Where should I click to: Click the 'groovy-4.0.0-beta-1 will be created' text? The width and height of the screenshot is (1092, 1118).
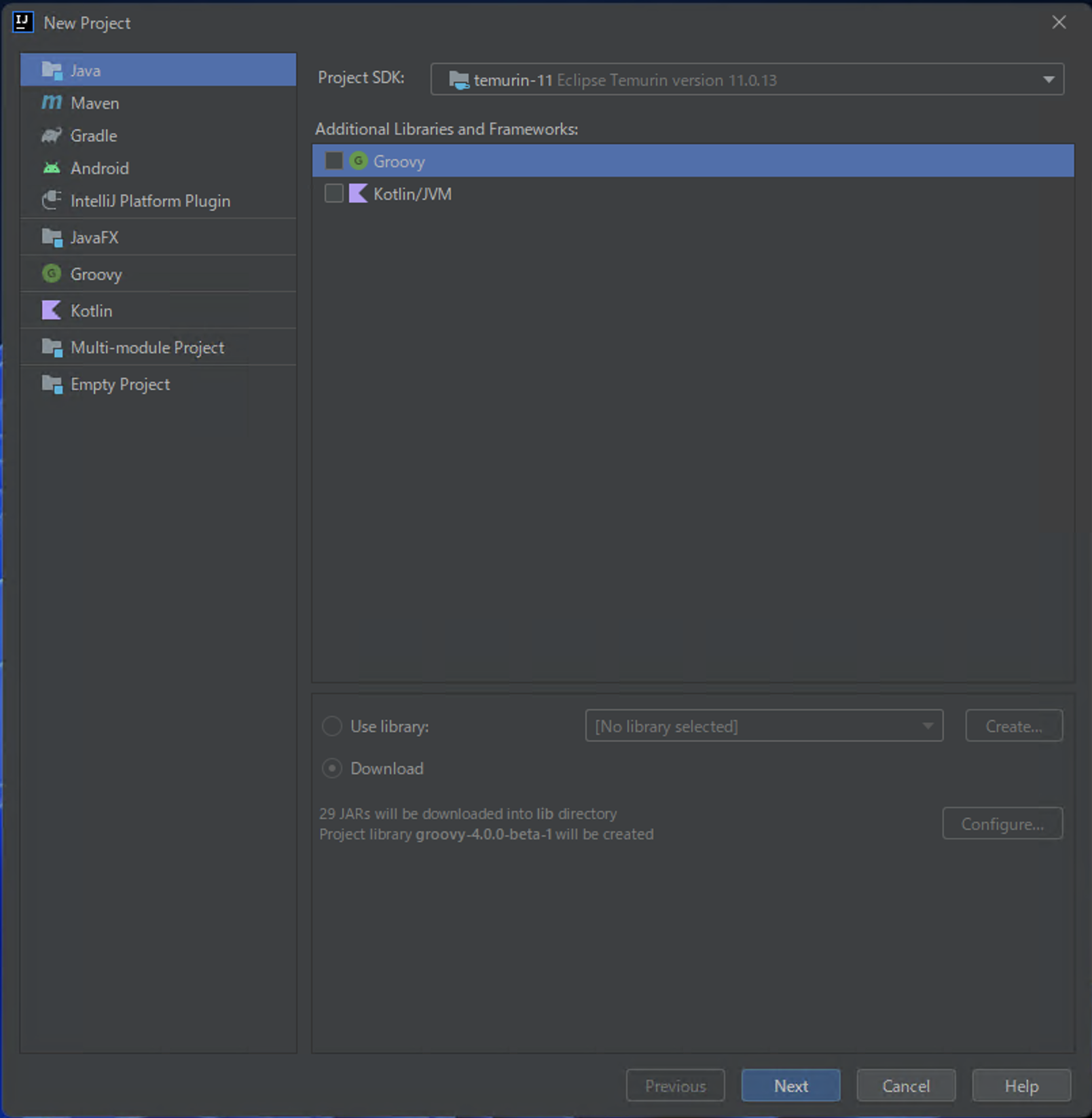click(x=535, y=834)
